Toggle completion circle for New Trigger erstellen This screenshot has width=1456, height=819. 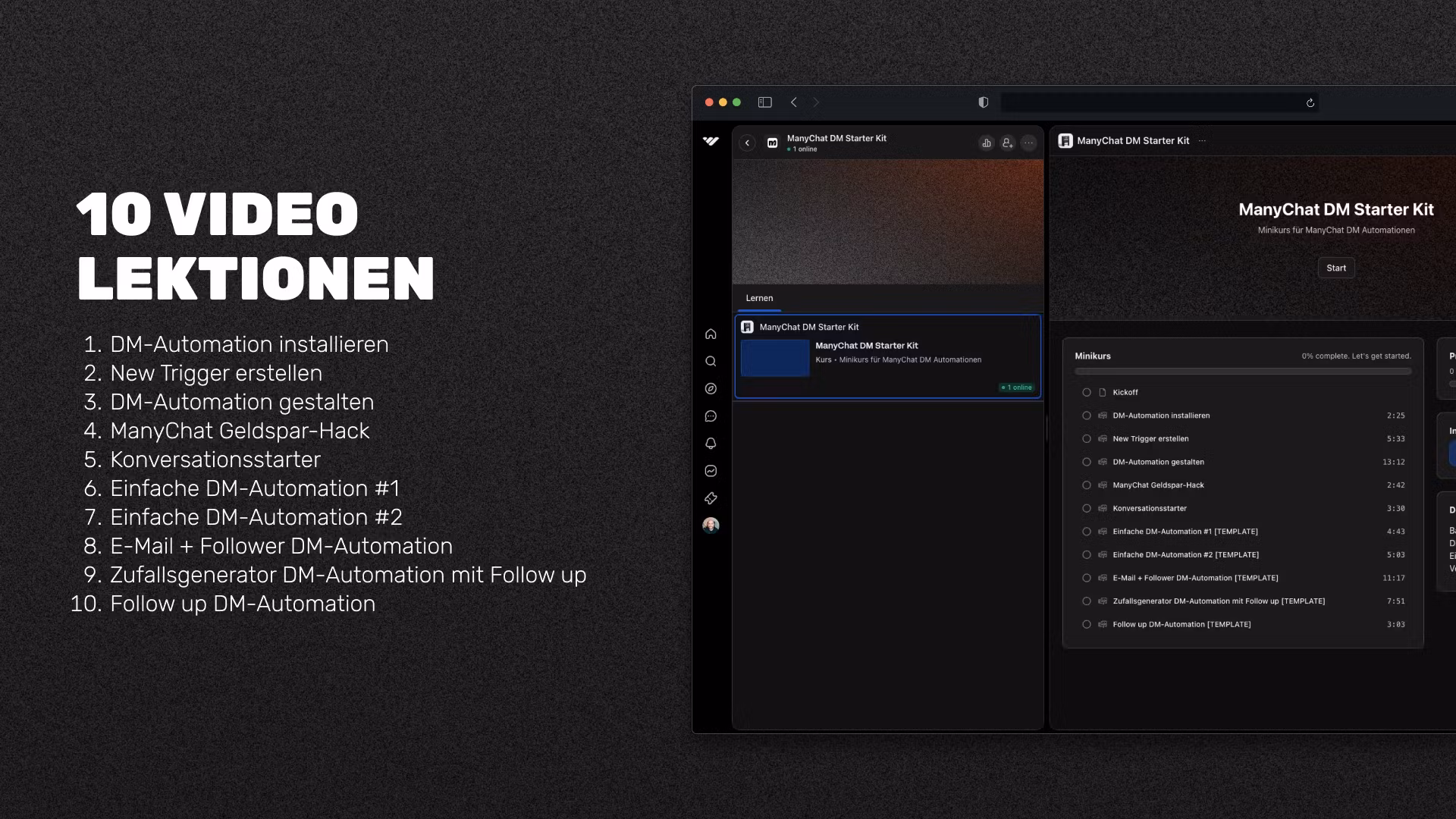pos(1087,439)
